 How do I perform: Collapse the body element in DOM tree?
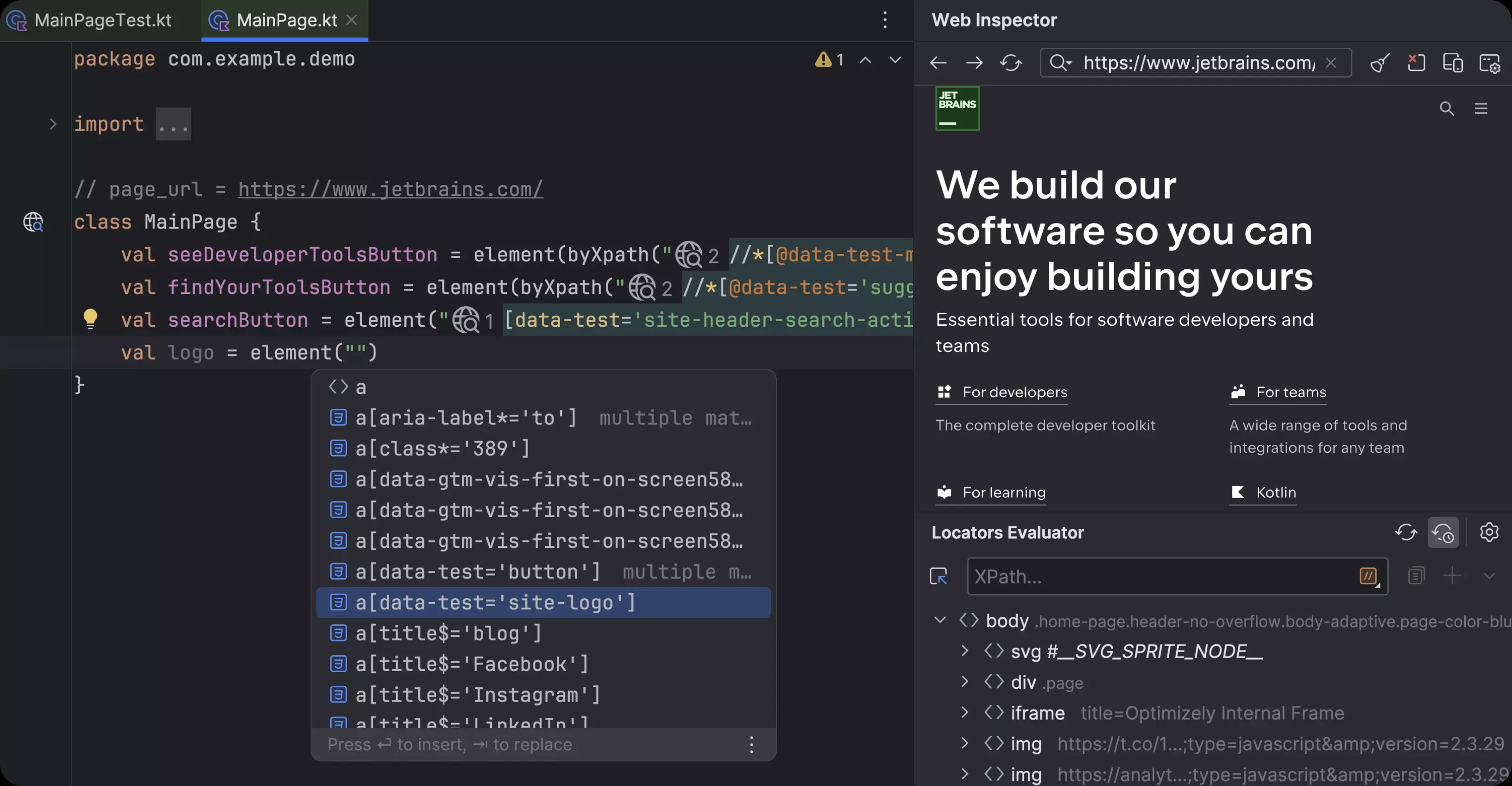click(940, 621)
